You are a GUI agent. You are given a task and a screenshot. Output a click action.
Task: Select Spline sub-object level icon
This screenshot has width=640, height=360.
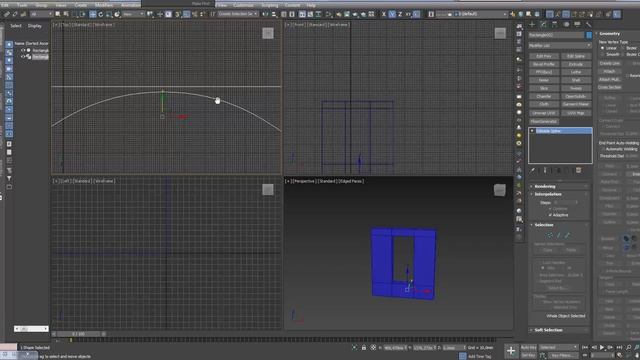click(567, 235)
